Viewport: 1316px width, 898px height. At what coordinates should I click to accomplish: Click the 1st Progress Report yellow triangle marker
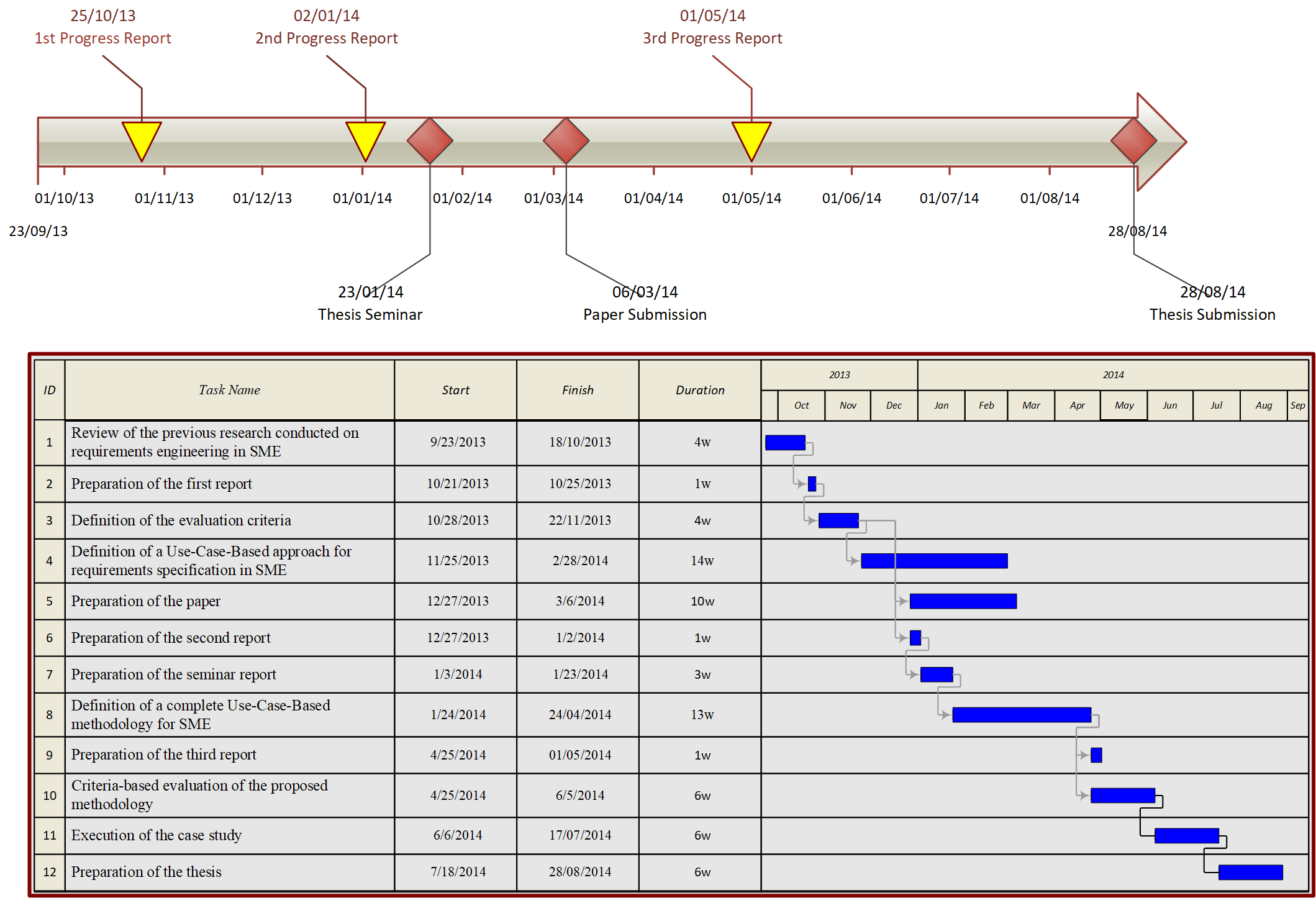click(142, 138)
